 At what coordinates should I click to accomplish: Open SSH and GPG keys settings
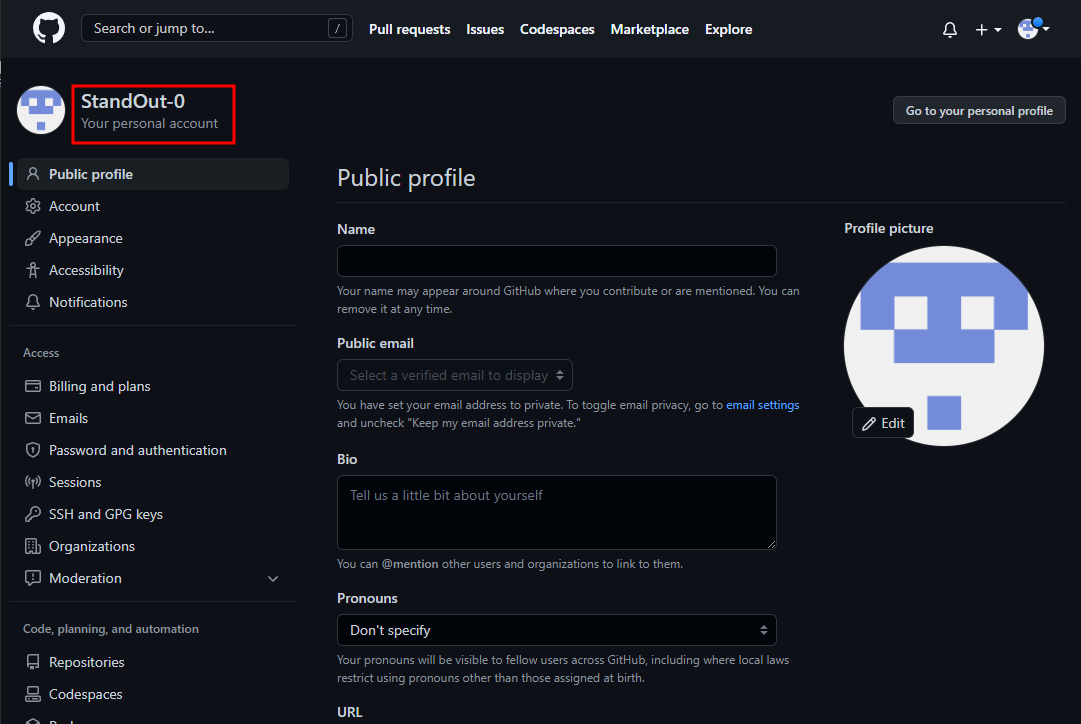(153, 514)
